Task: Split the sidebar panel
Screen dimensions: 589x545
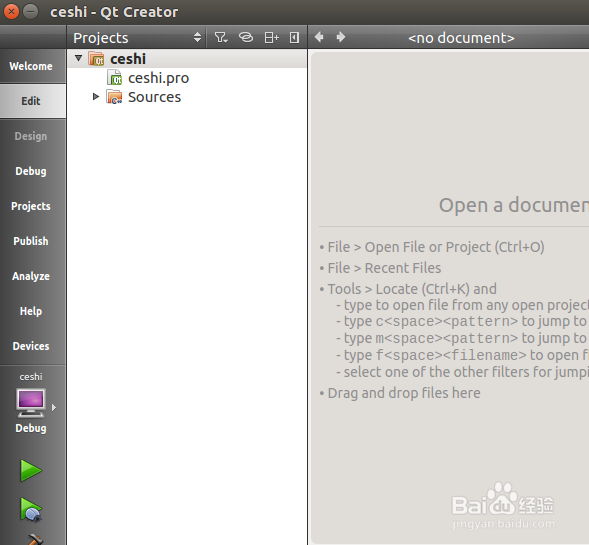Action: 271,38
